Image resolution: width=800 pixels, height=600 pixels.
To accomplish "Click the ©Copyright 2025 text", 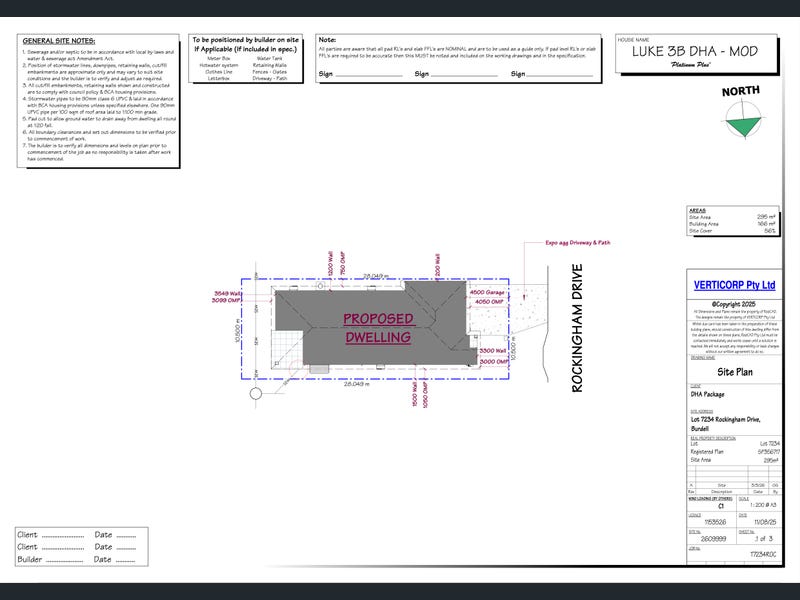I will click(734, 304).
